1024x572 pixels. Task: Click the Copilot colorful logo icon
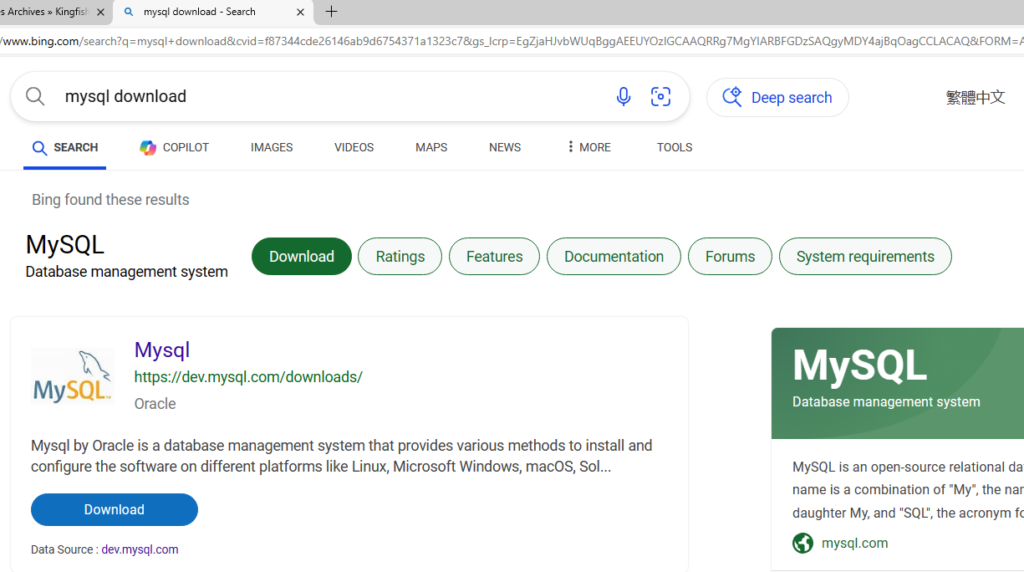click(148, 148)
